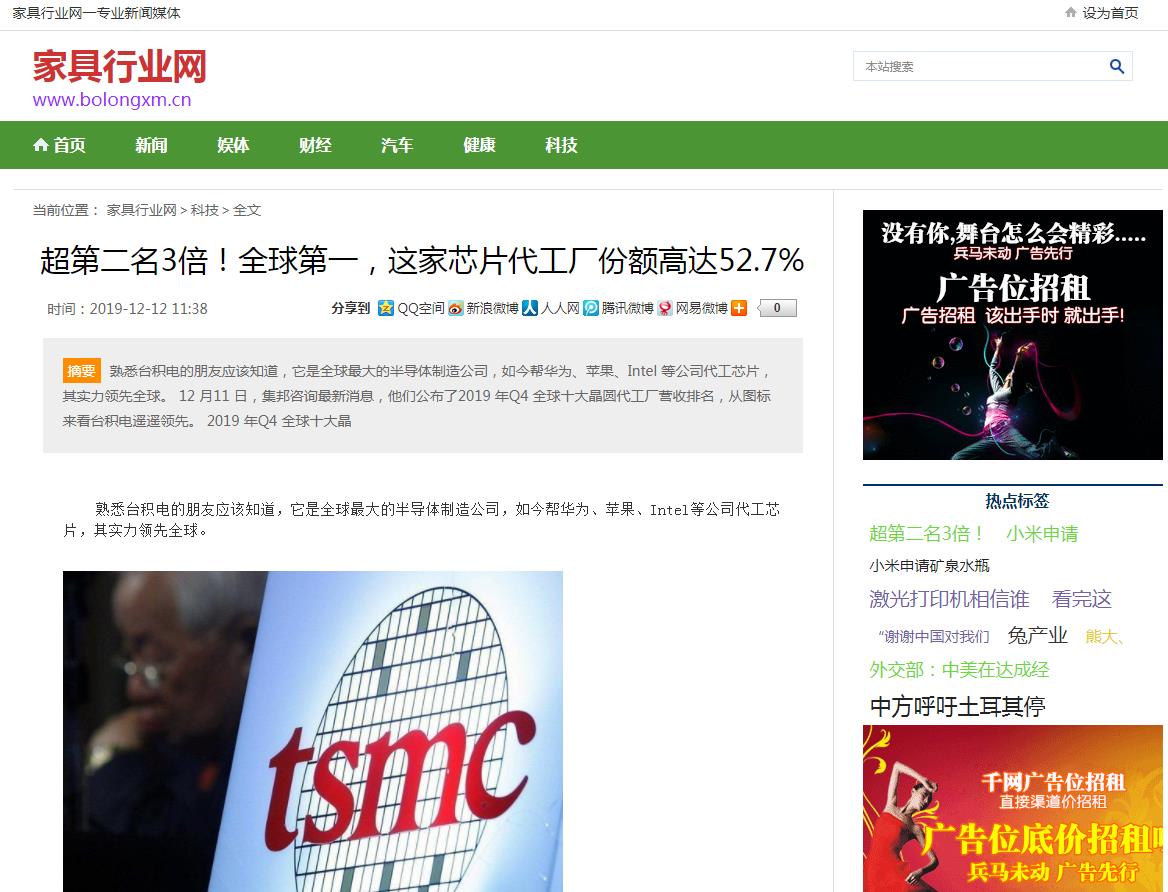Click hot tag 中方呼吁土耳其停
This screenshot has height=892, width=1168.
[958, 706]
